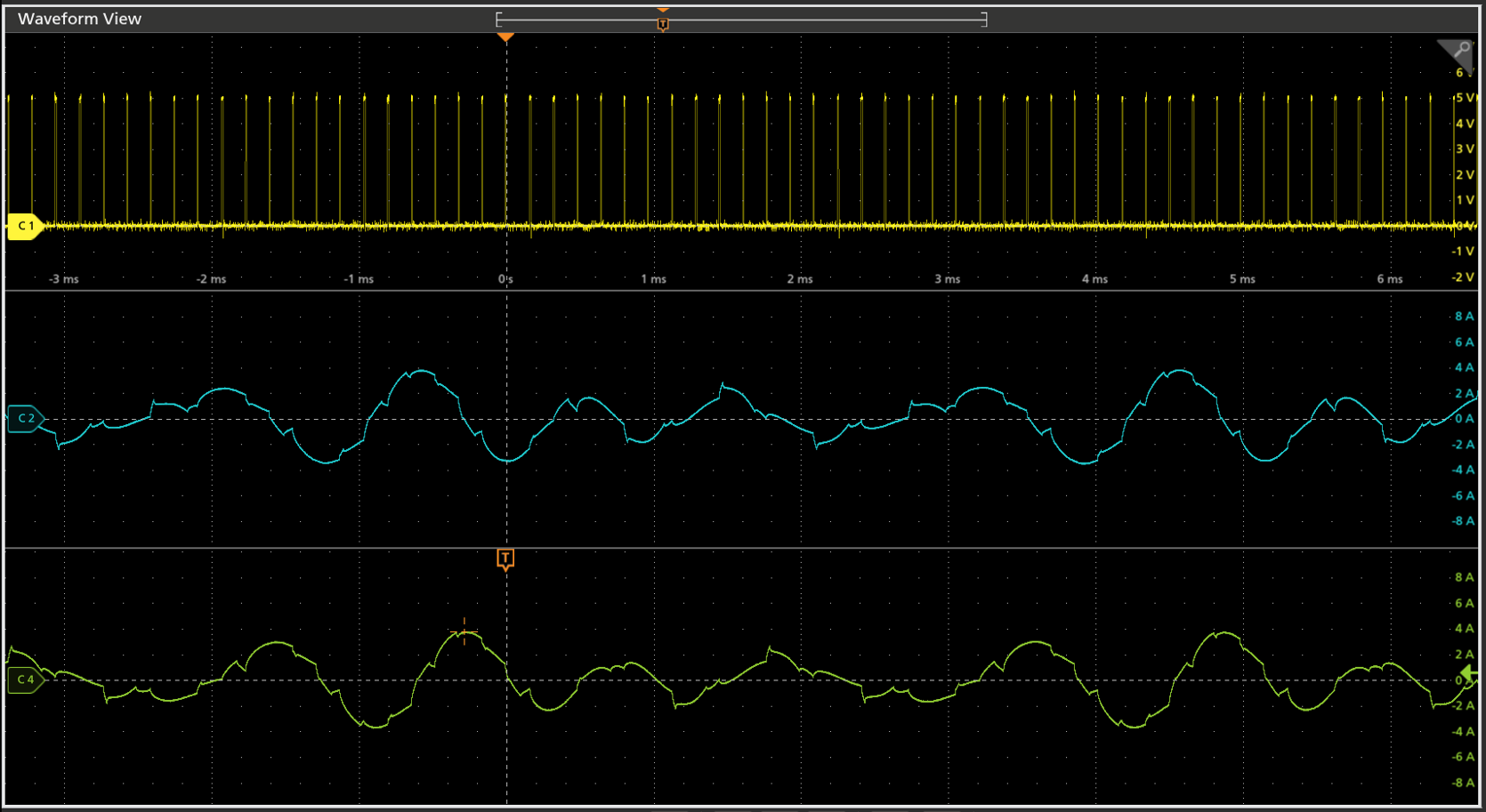Image resolution: width=1486 pixels, height=812 pixels.
Task: Select the yellow C1 channel badge
Action: click(x=25, y=226)
